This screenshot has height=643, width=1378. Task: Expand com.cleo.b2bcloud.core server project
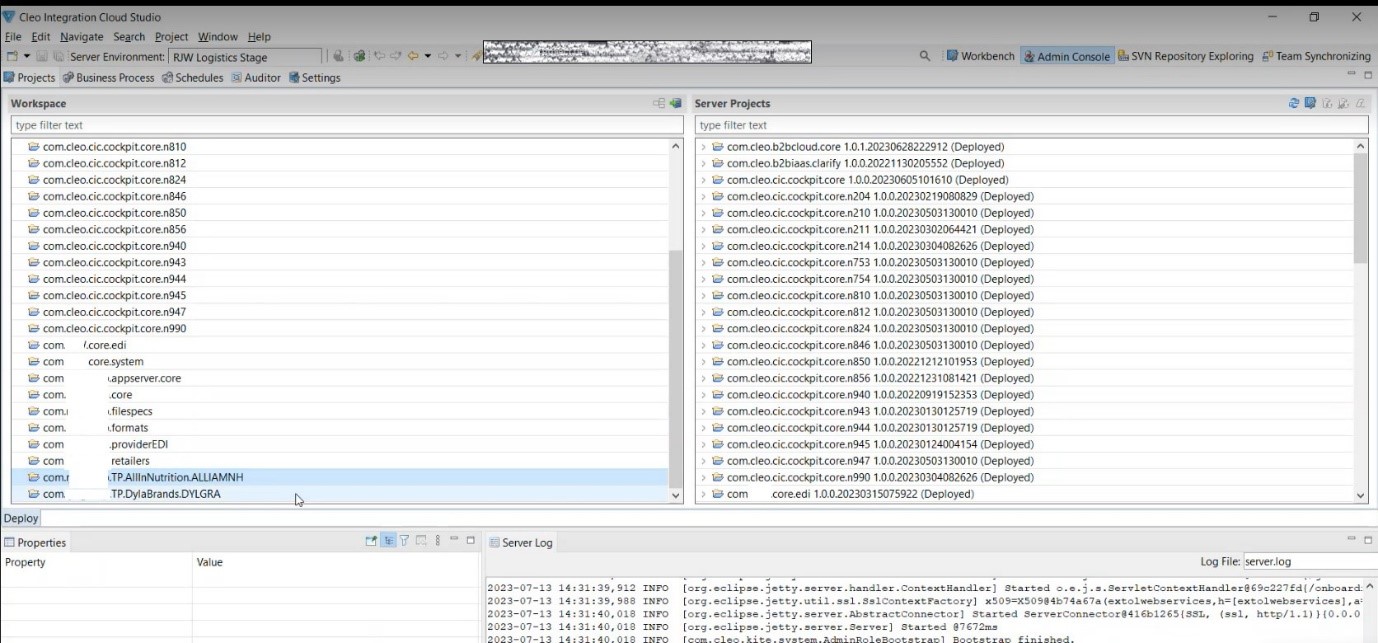[704, 147]
